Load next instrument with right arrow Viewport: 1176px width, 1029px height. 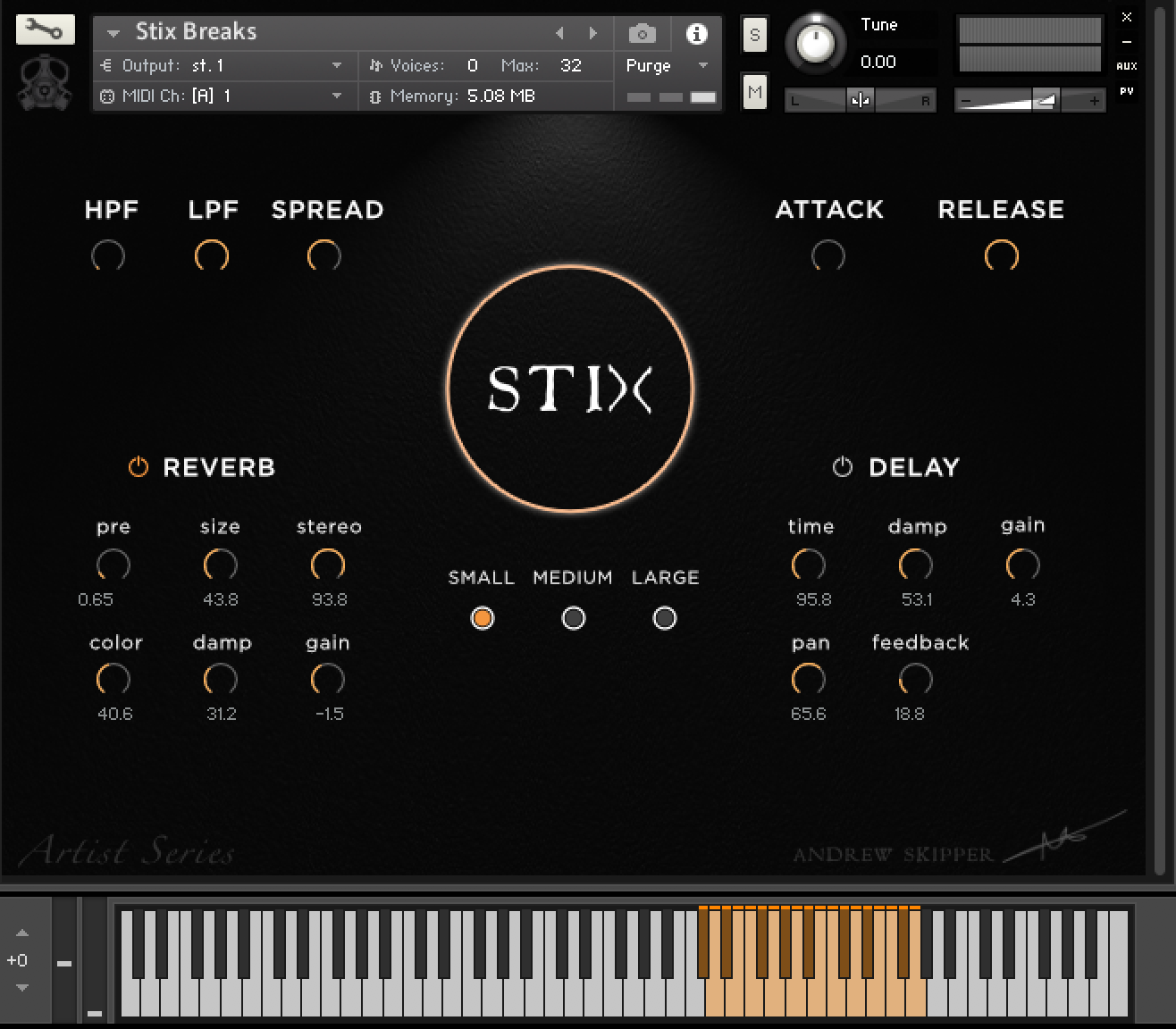pyautogui.click(x=592, y=33)
